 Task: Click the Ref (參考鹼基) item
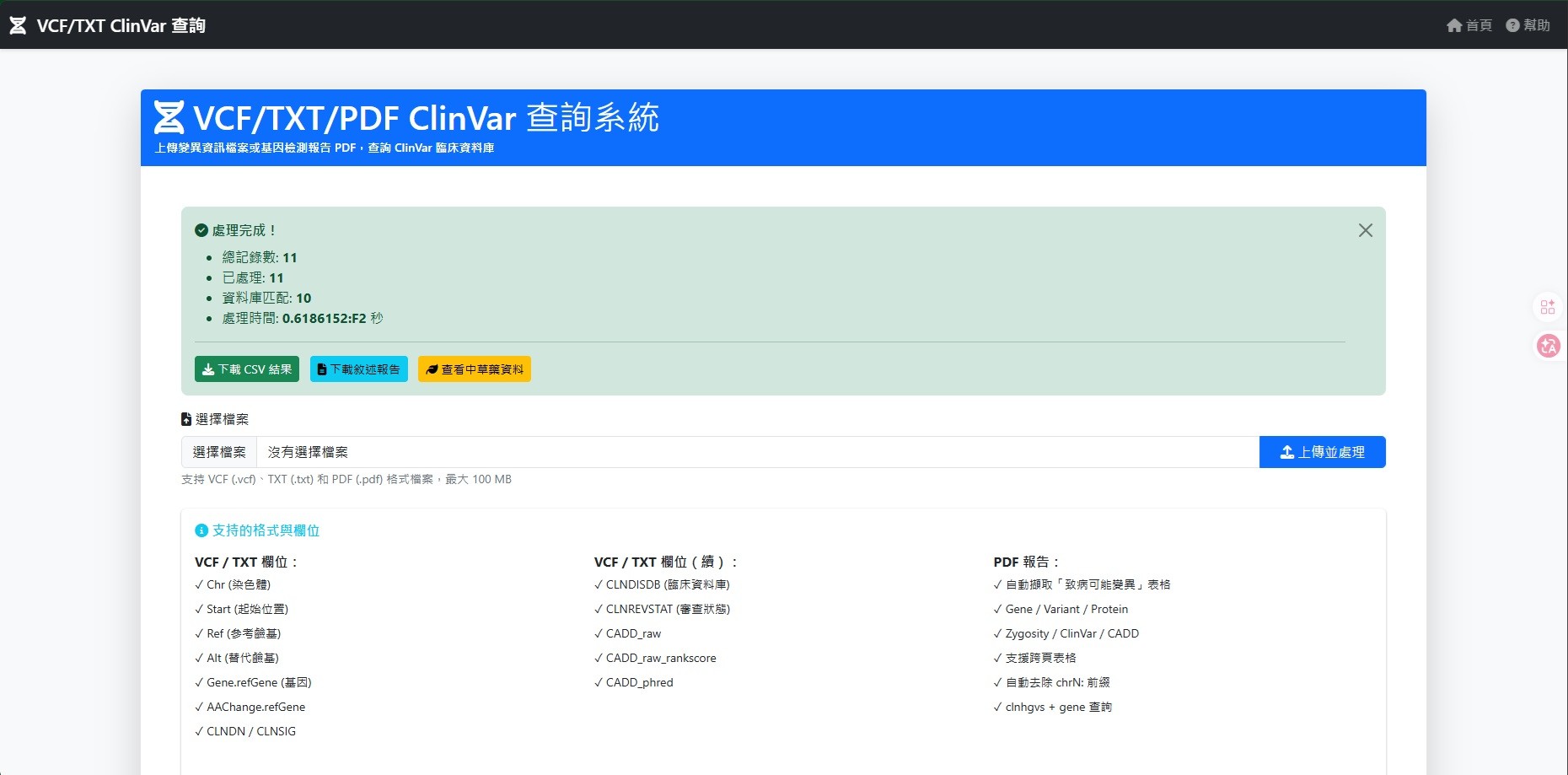tap(238, 633)
